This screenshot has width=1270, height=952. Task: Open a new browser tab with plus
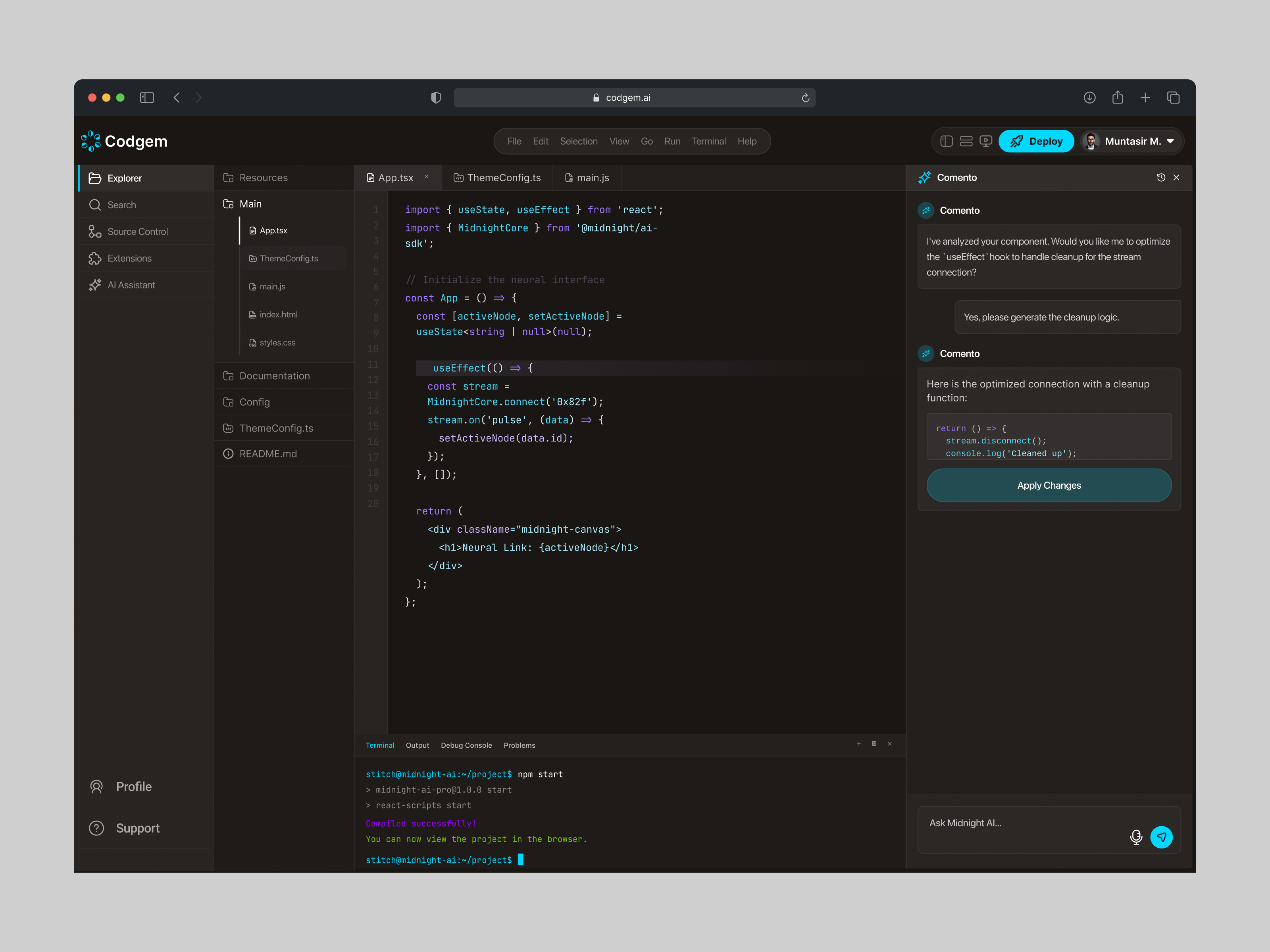click(x=1145, y=98)
